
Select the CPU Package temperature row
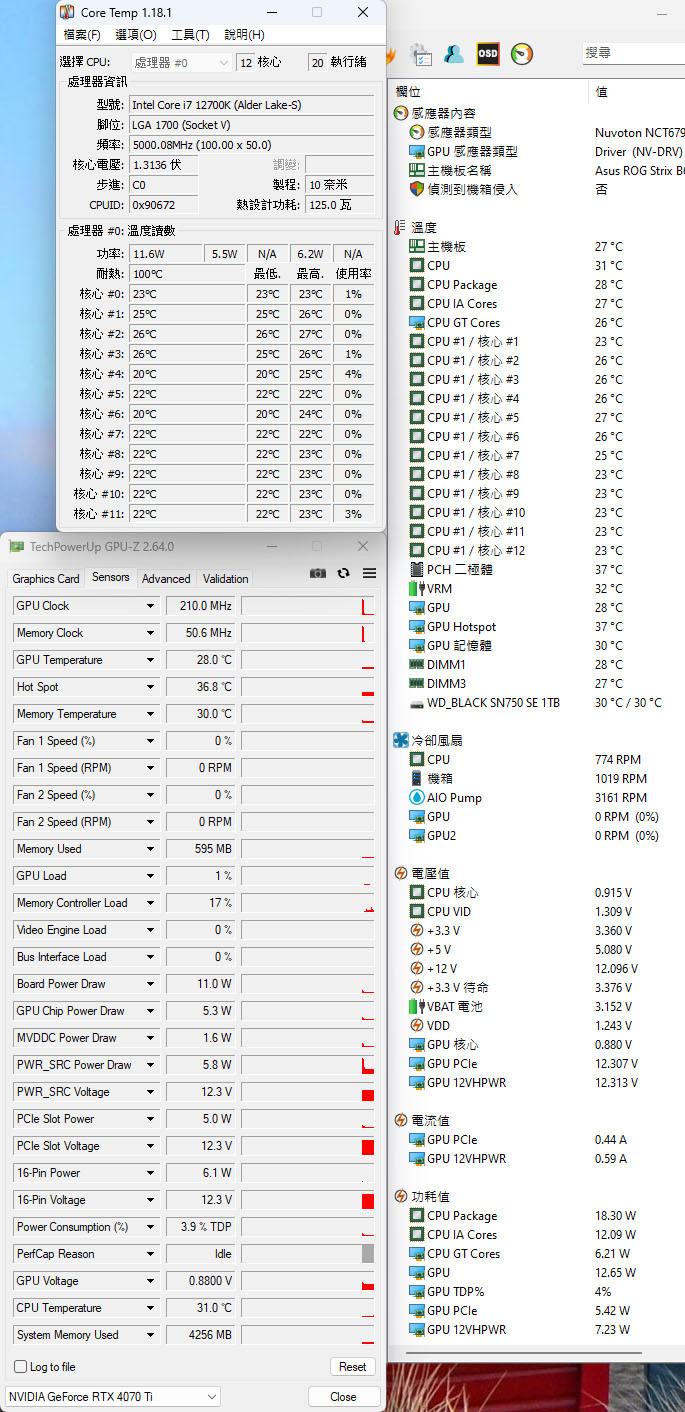(538, 284)
